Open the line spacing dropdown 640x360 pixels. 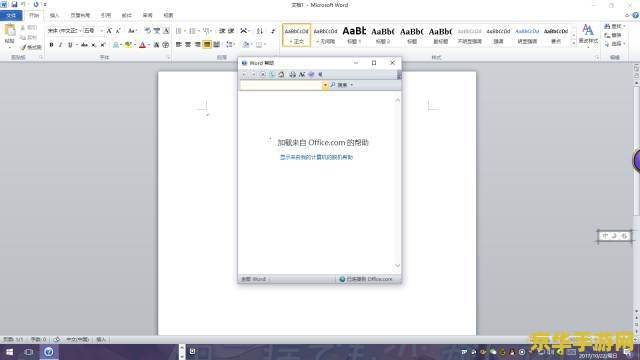click(x=230, y=44)
